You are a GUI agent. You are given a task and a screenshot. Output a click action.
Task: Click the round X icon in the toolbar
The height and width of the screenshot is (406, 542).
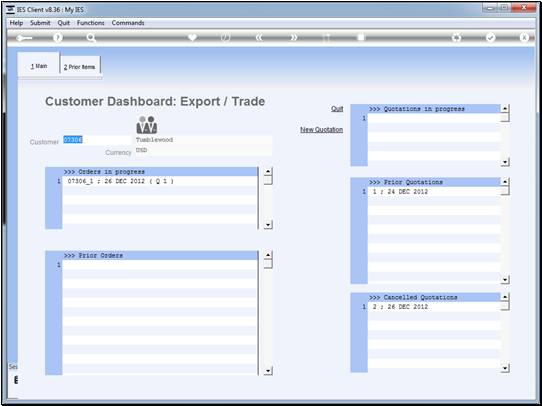tap(524, 38)
